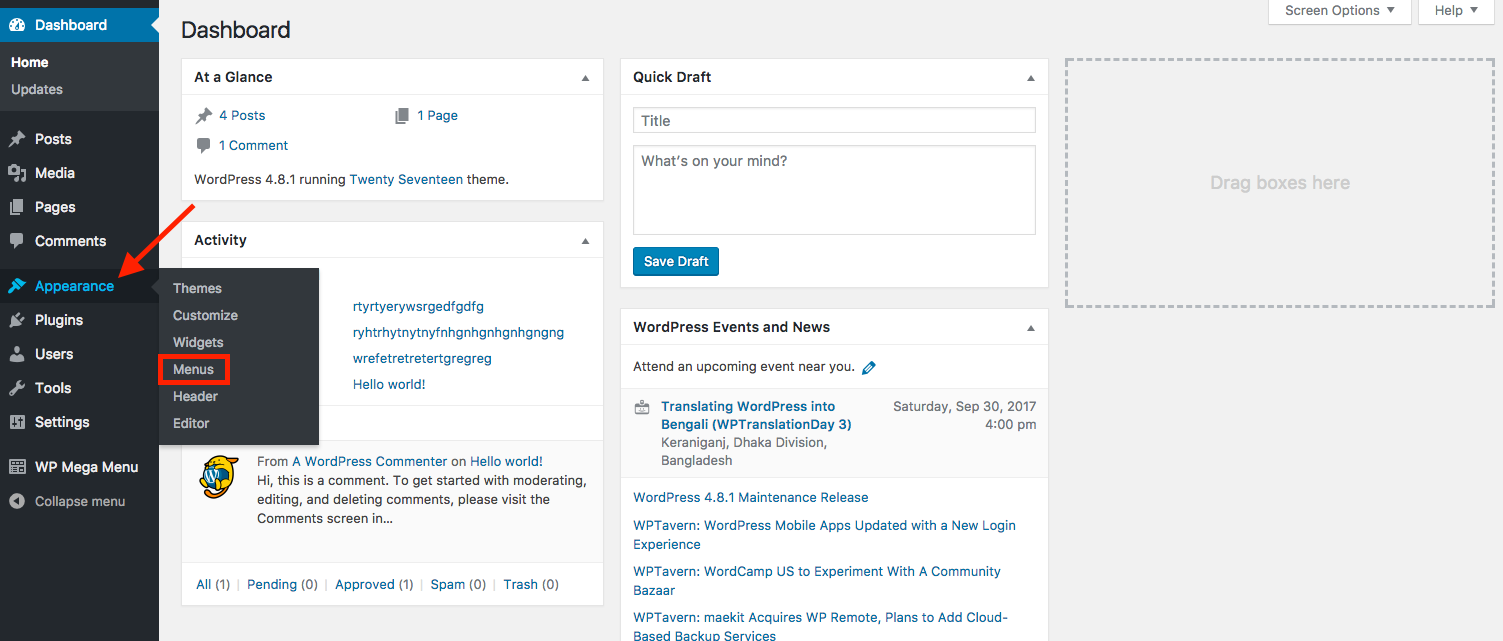
Task: Click the pencil icon to edit event location
Action: 869,368
